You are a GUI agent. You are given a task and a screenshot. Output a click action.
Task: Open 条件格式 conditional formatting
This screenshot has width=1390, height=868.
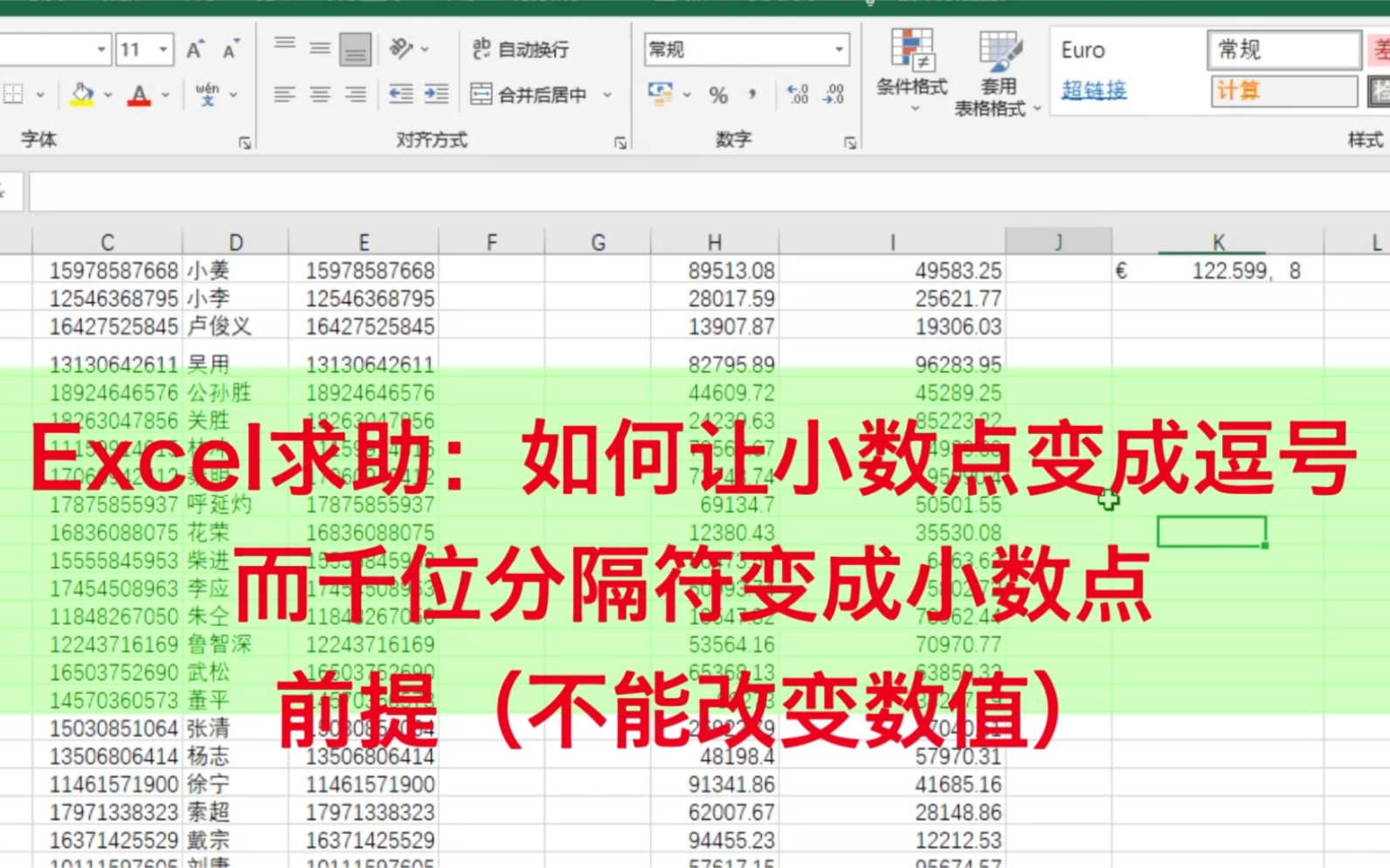[x=912, y=70]
